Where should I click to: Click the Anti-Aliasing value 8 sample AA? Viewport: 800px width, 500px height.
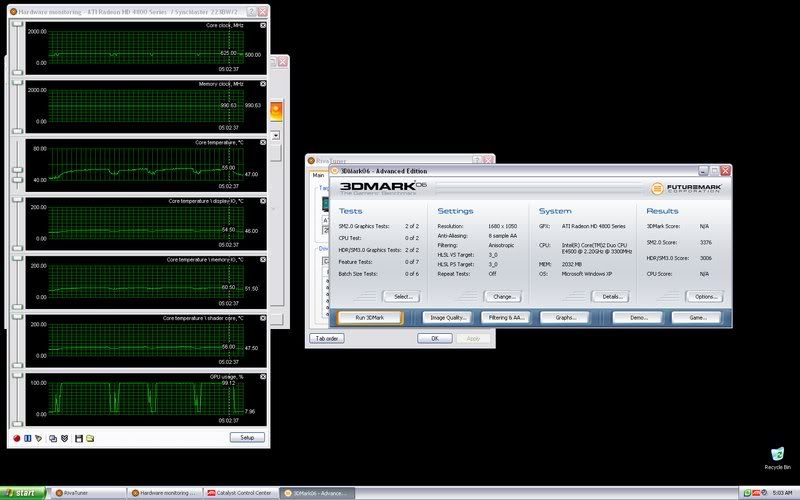(x=502, y=236)
